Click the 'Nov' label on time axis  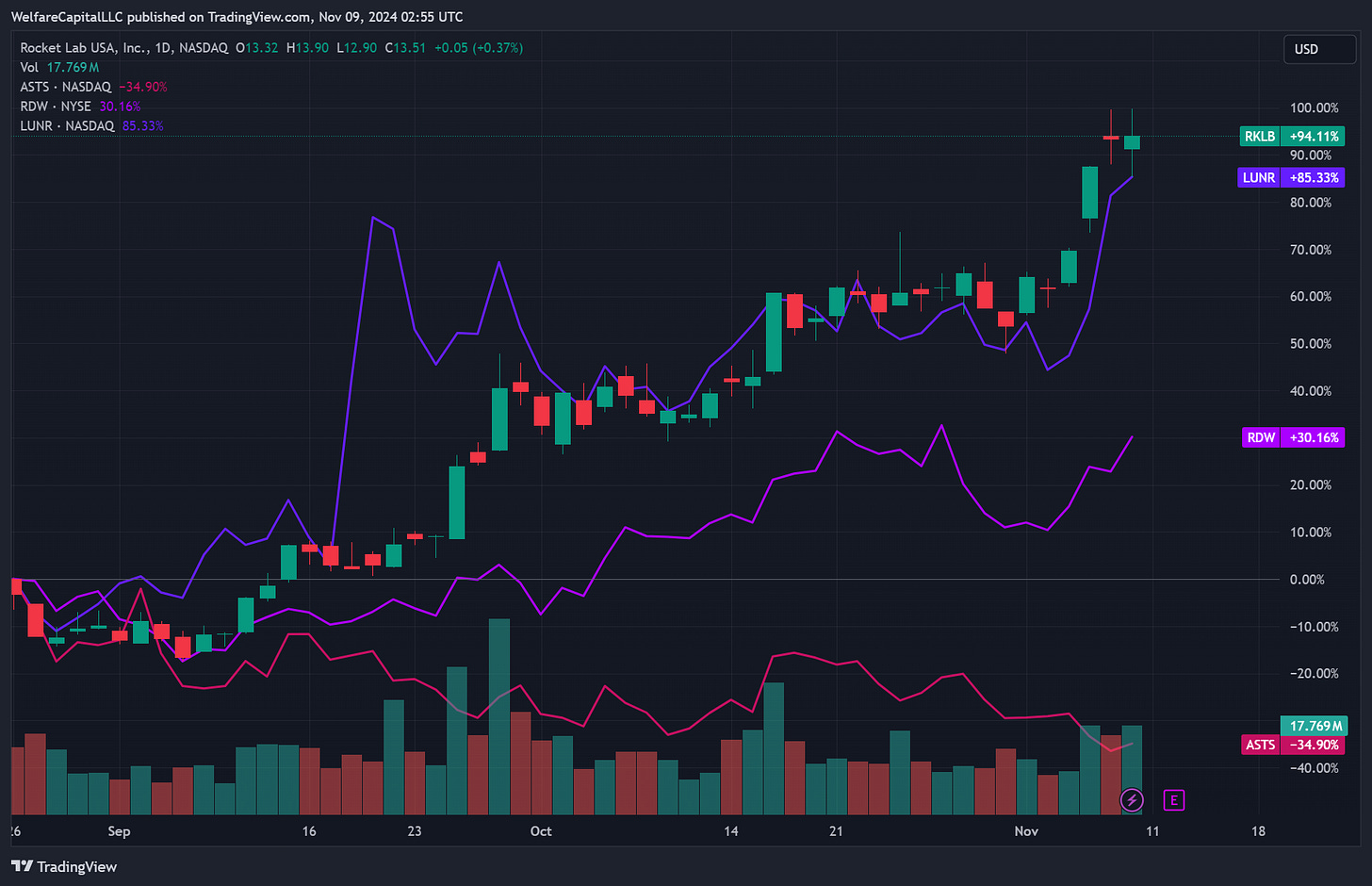click(x=1026, y=830)
